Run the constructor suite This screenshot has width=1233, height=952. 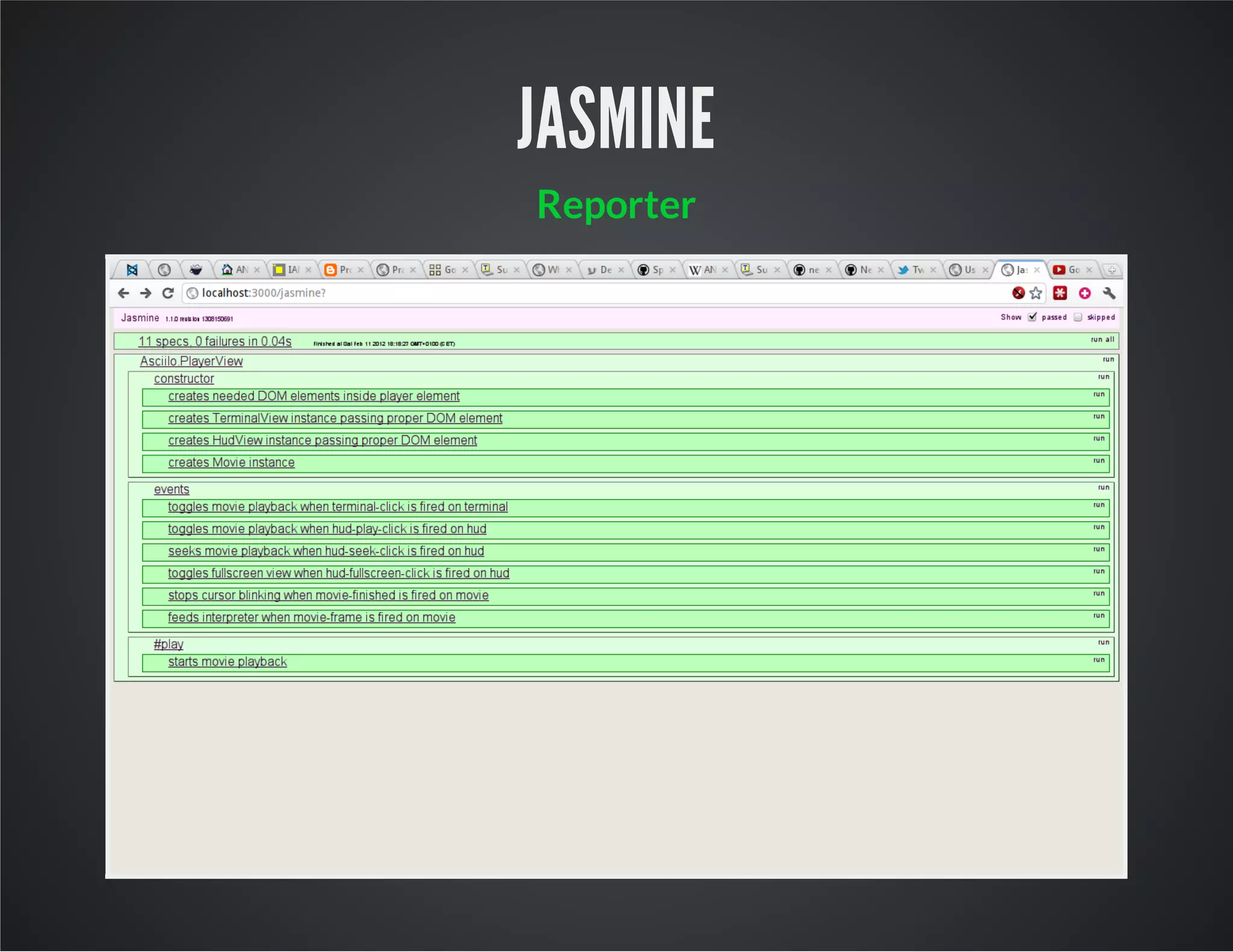[1104, 377]
